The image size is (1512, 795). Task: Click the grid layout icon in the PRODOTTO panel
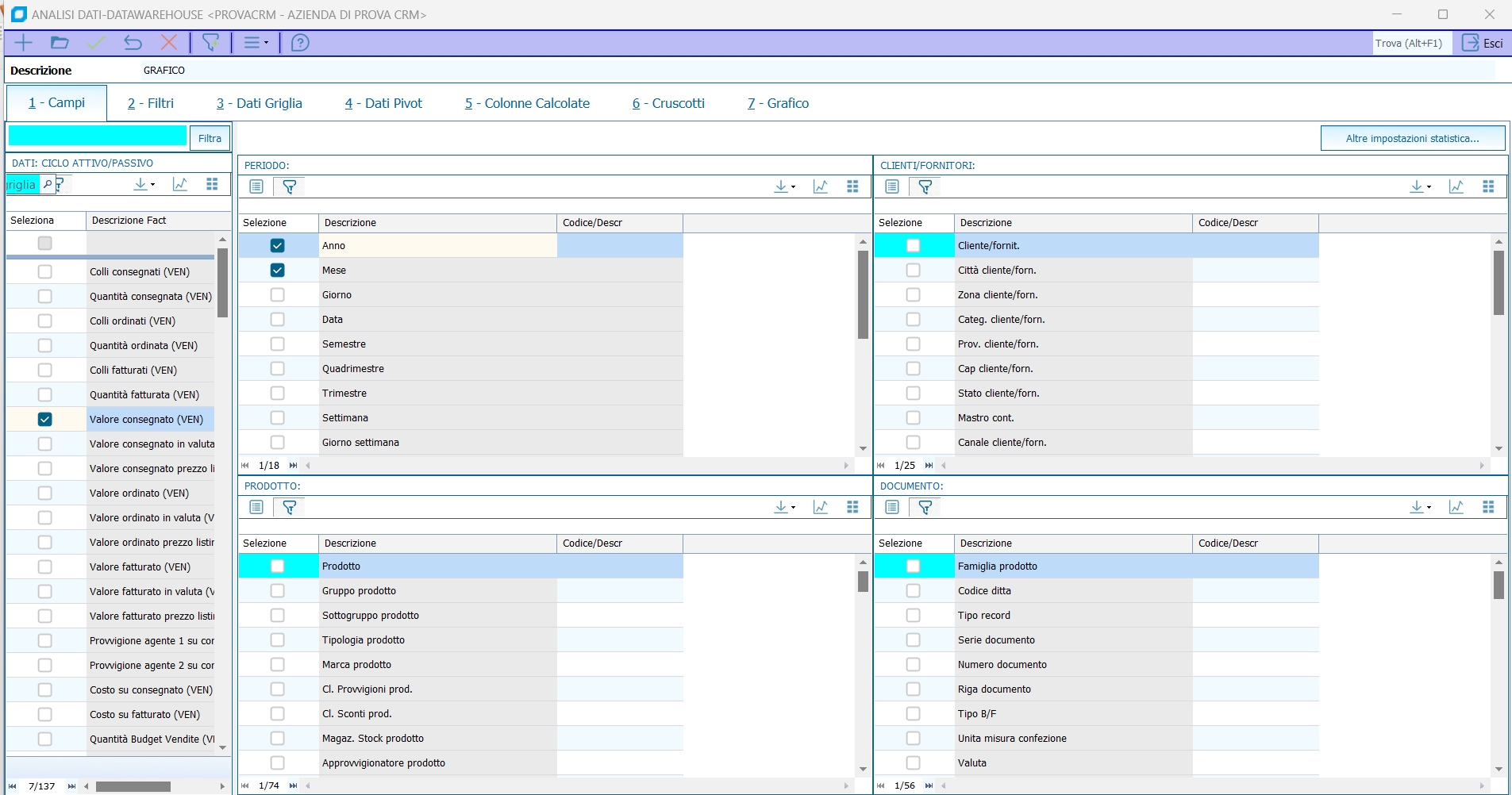pos(852,507)
